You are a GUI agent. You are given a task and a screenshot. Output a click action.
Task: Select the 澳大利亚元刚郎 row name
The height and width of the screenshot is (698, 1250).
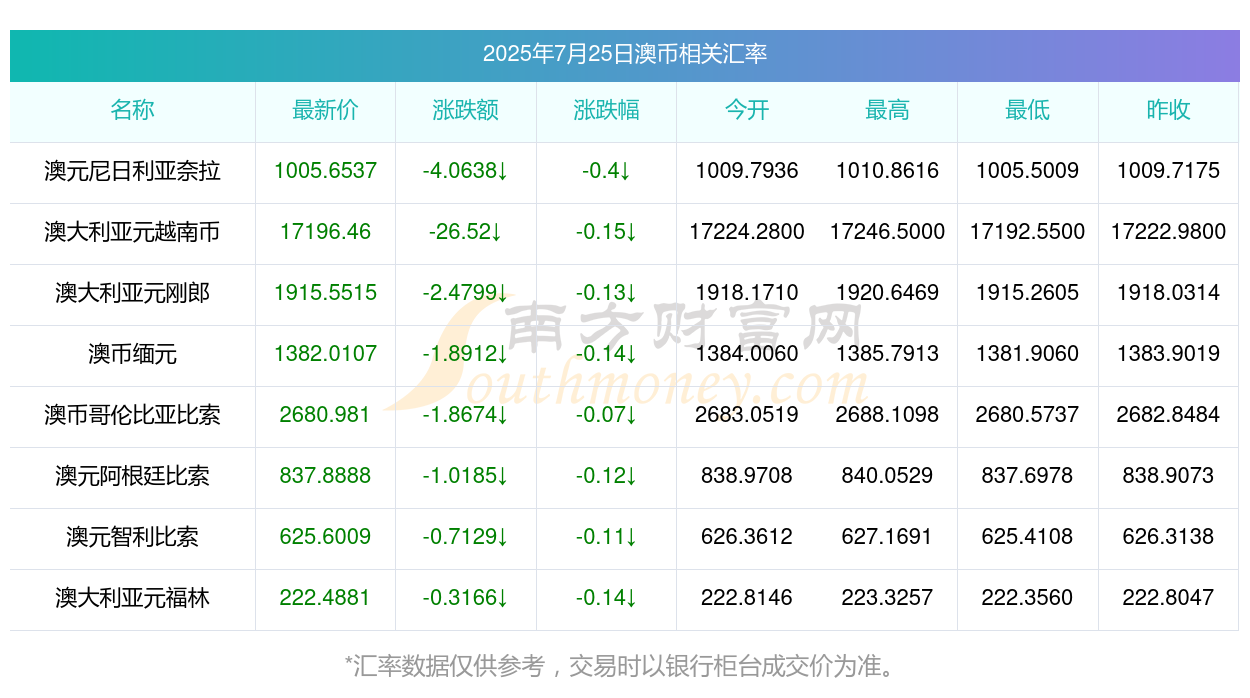point(132,293)
